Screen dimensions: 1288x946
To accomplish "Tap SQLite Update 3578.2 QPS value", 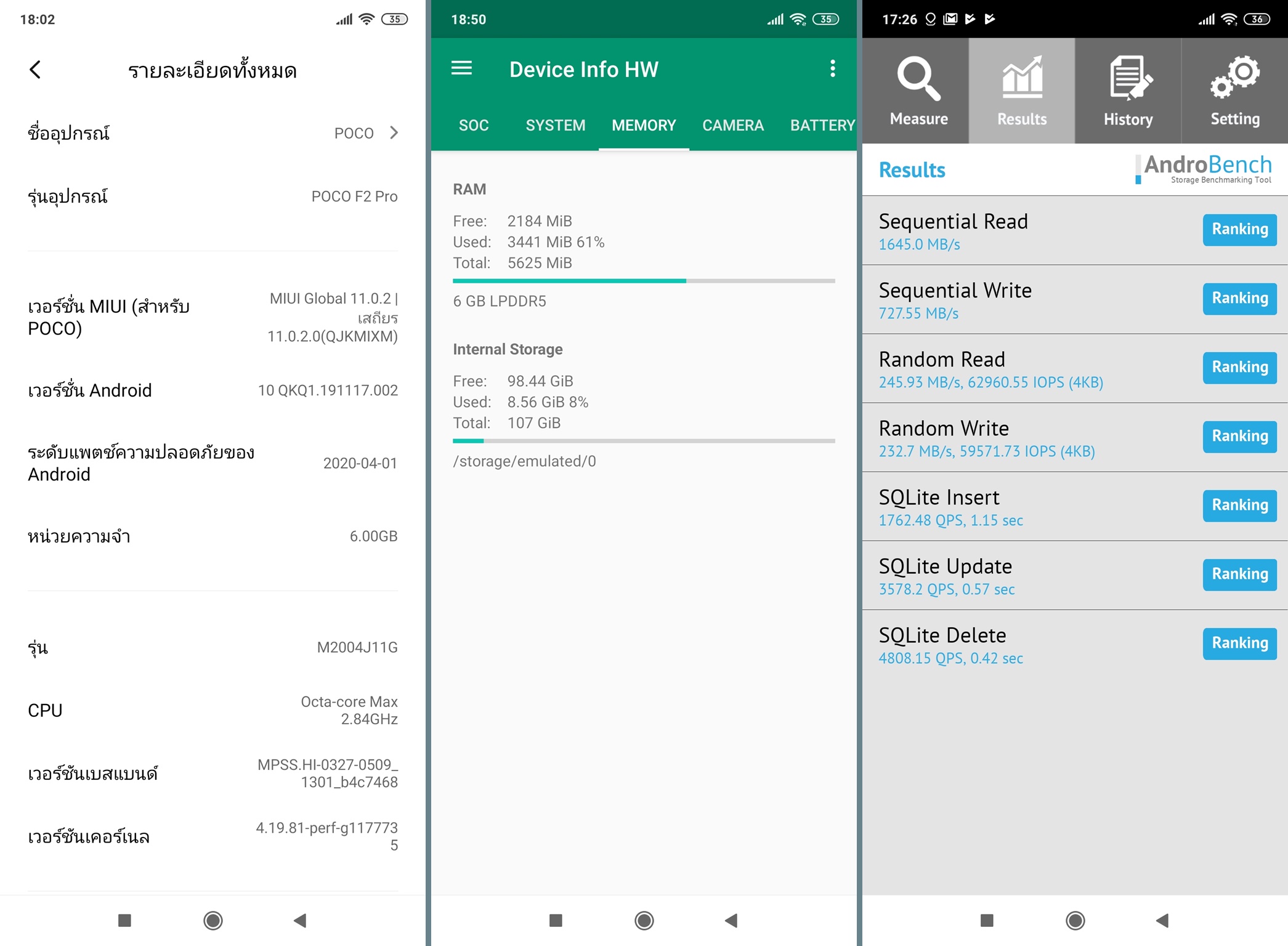I will click(x=947, y=589).
